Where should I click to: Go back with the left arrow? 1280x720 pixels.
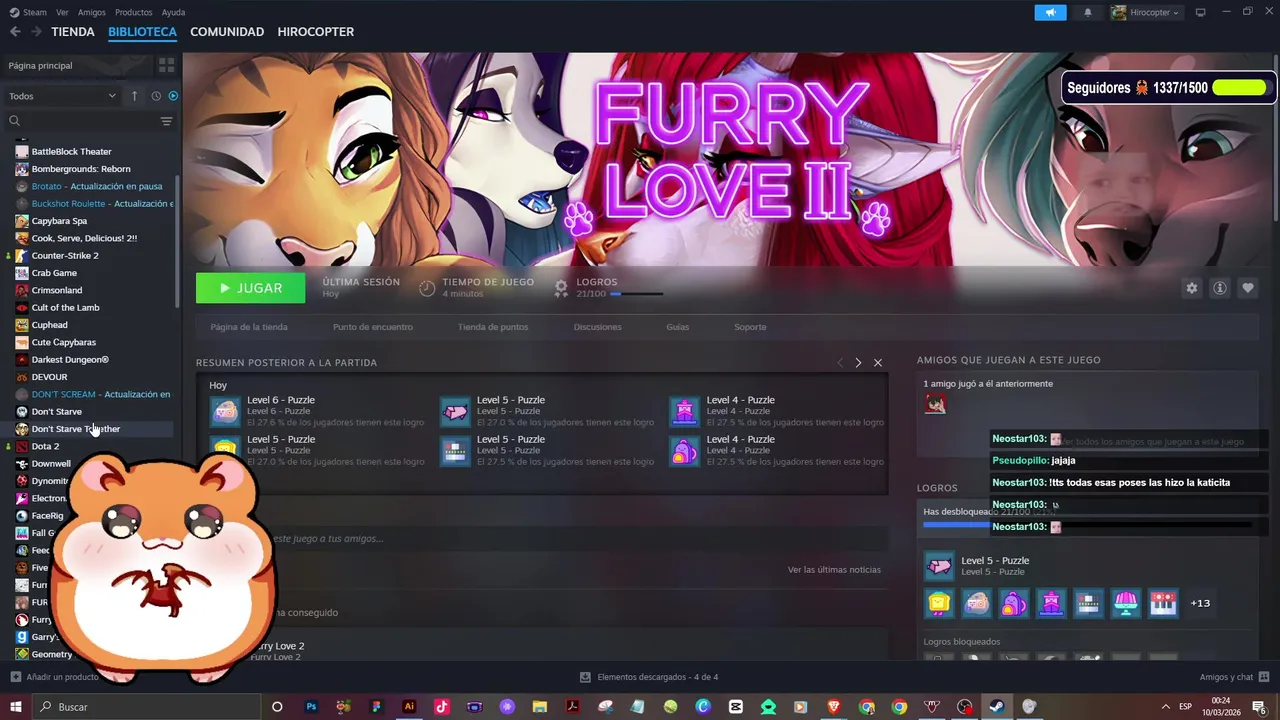pos(15,32)
